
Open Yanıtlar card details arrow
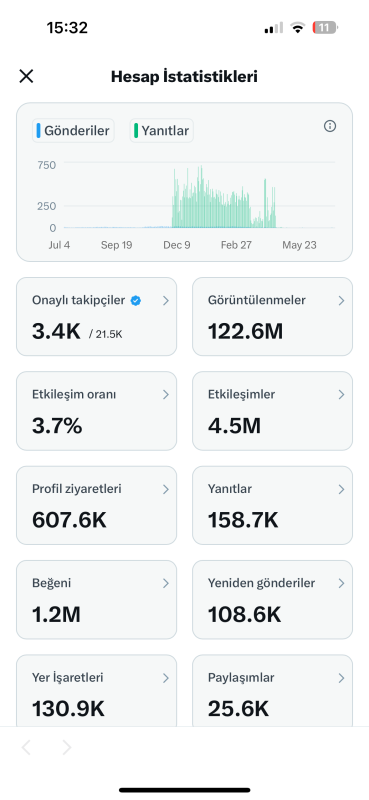(x=341, y=489)
